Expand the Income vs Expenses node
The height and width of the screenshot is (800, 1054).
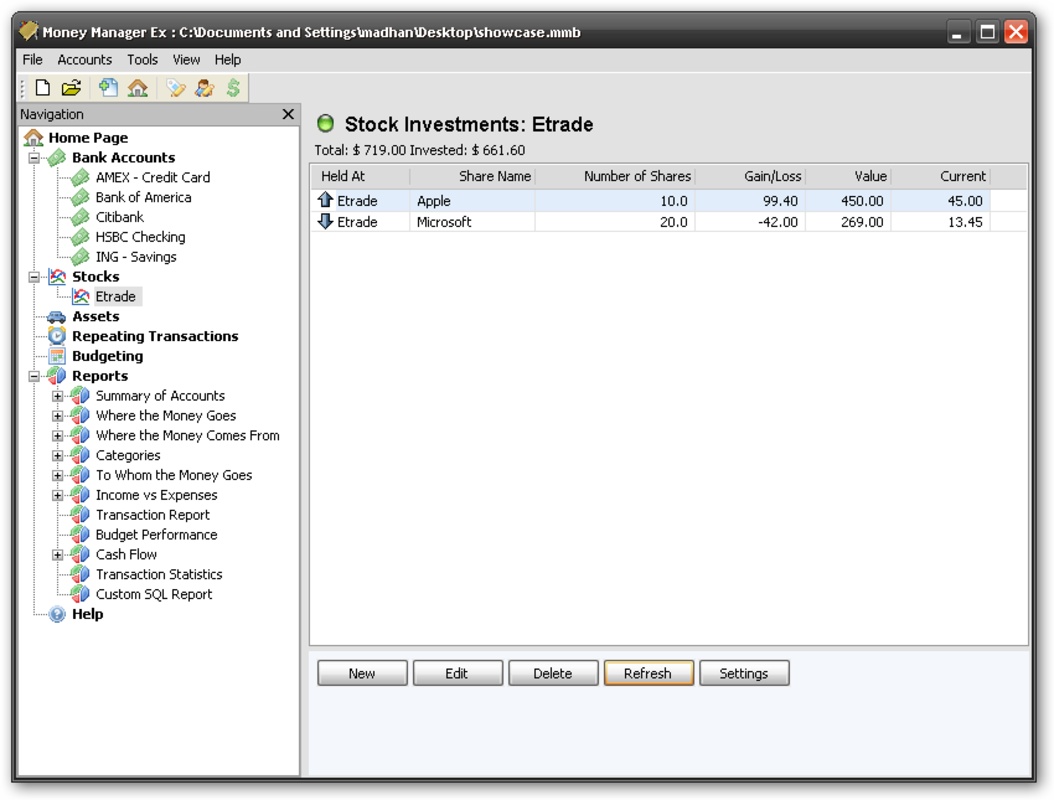click(58, 495)
